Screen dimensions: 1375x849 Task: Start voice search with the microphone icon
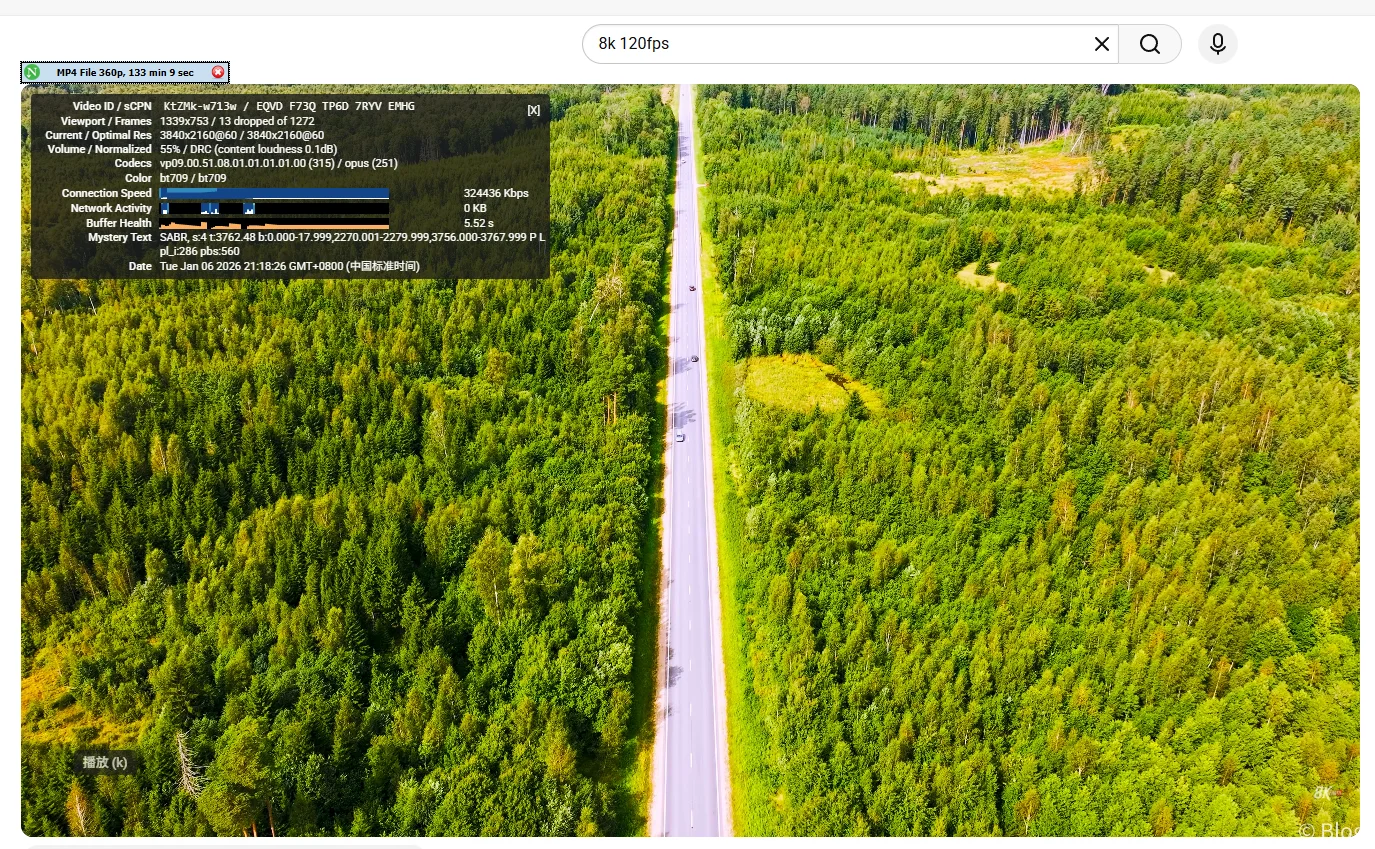(x=1217, y=44)
